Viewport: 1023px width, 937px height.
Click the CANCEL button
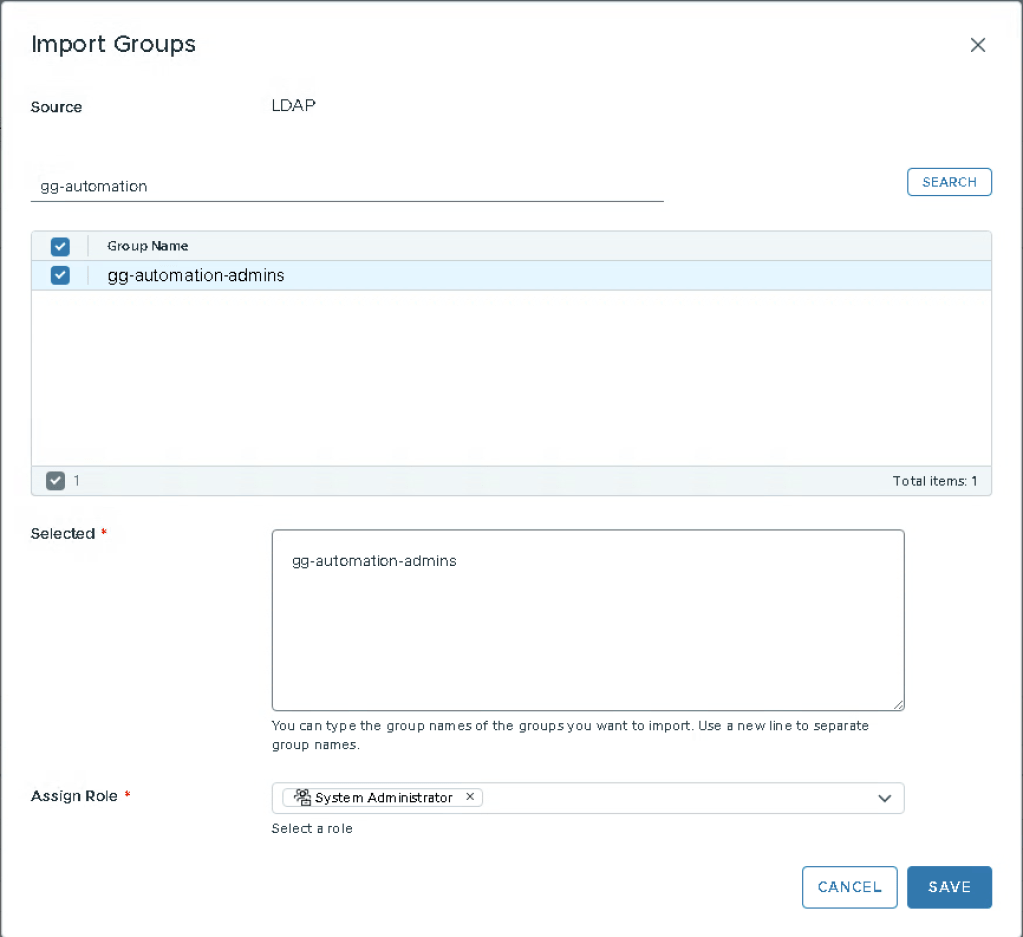click(x=849, y=887)
